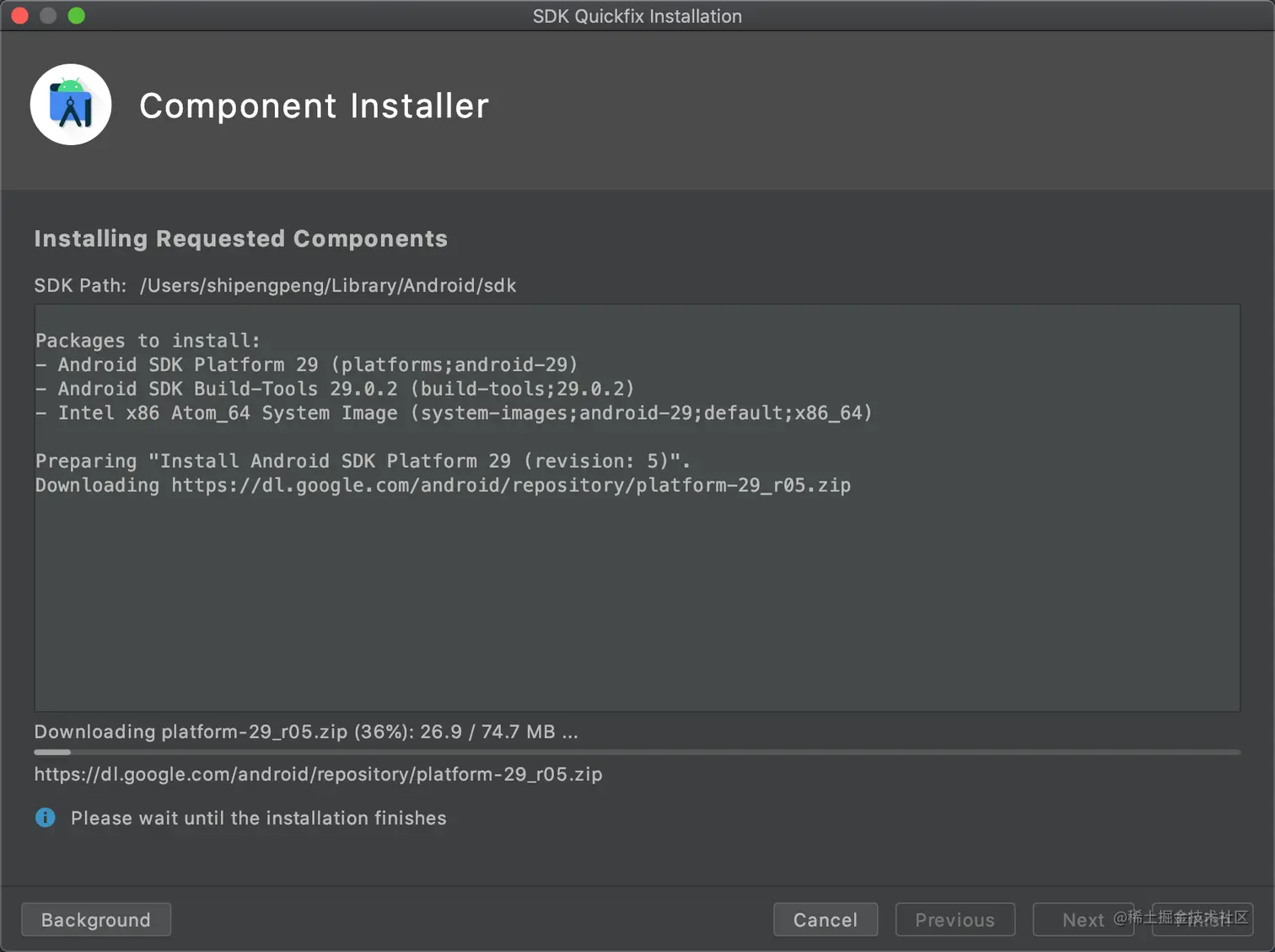Click the grey minimize window button
The image size is (1275, 952).
[x=48, y=16]
